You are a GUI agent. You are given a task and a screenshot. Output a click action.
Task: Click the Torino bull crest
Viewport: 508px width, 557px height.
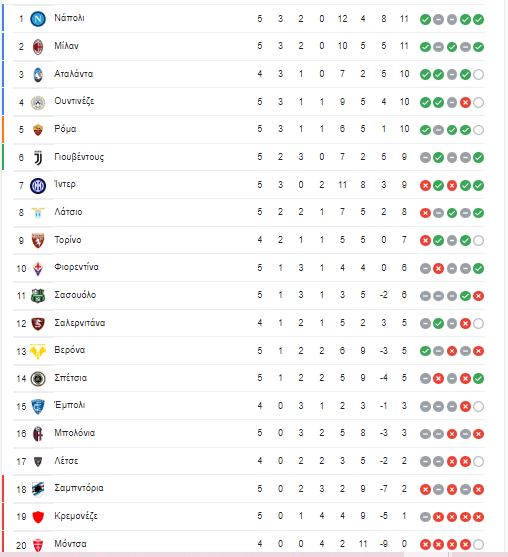tap(38, 240)
